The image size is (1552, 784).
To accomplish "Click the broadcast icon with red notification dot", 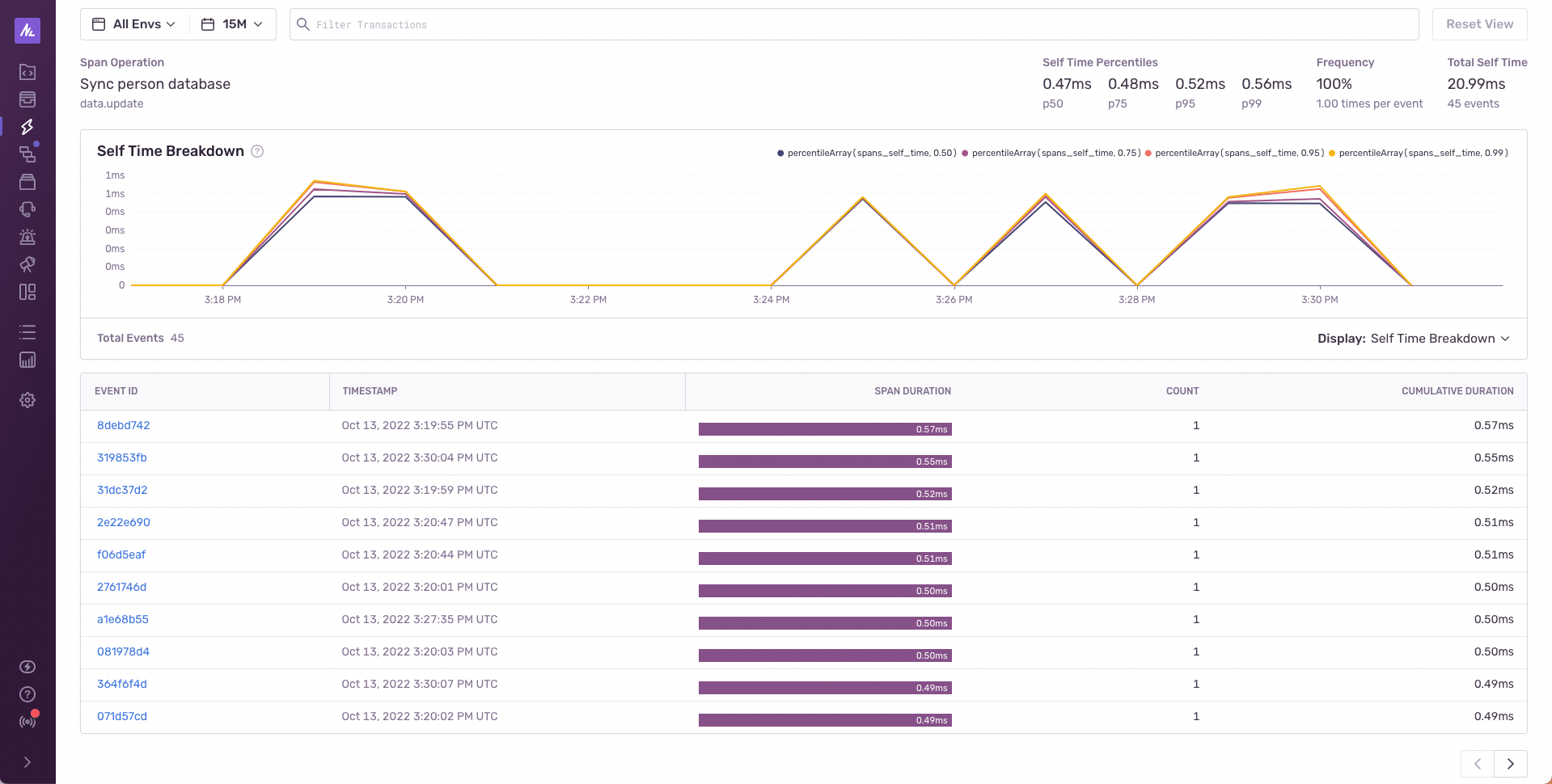I will 27,720.
